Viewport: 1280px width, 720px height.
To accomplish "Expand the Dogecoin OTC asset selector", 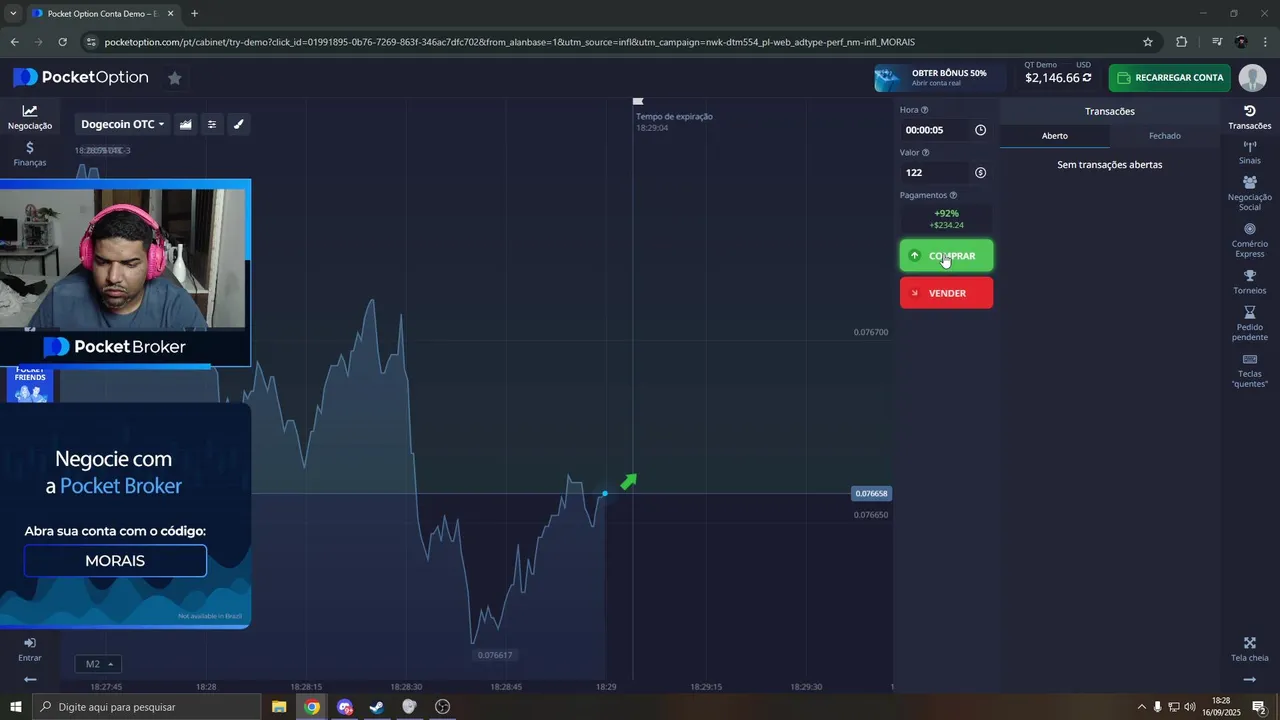I will click(x=122, y=124).
